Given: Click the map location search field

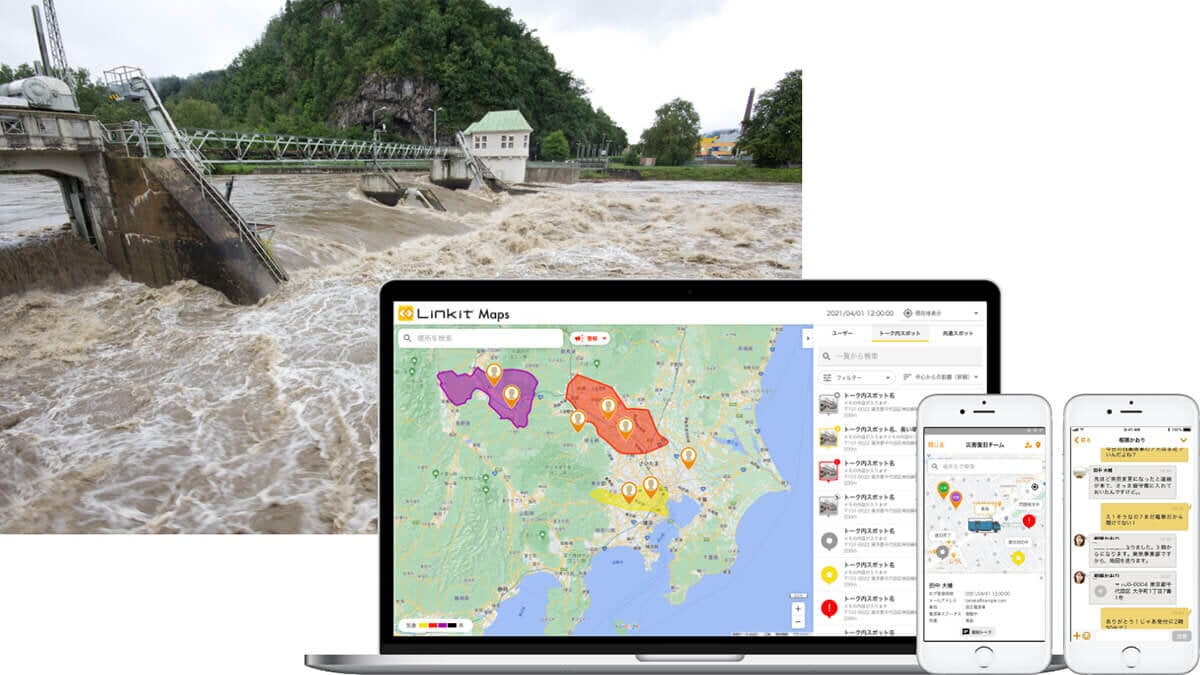Looking at the screenshot, I should point(480,338).
